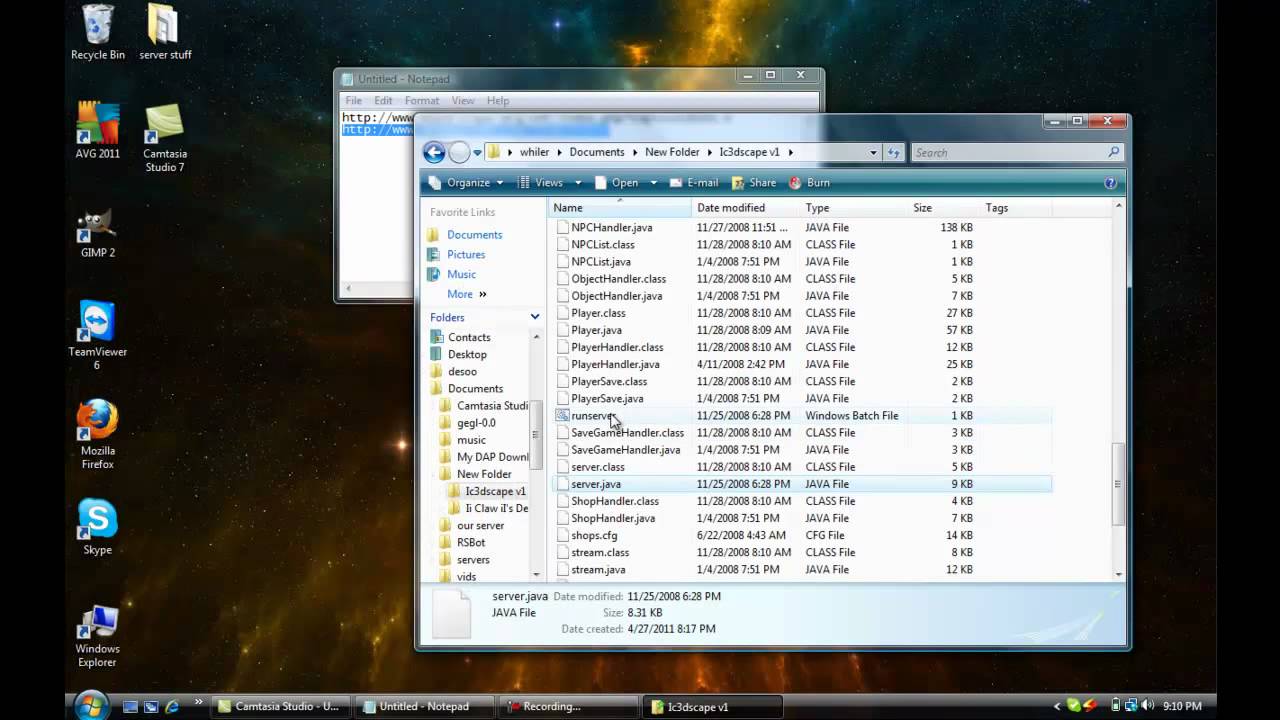Click the Back navigation arrow in Explorer
Screen dimensions: 1280x720
pos(434,152)
